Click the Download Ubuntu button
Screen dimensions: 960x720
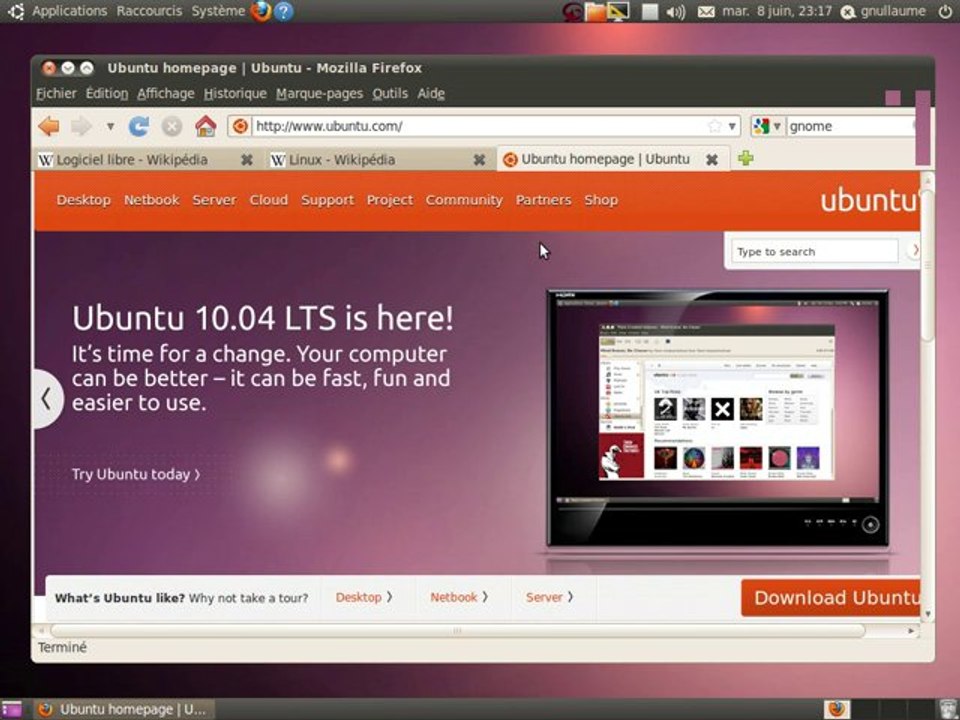pos(831,598)
